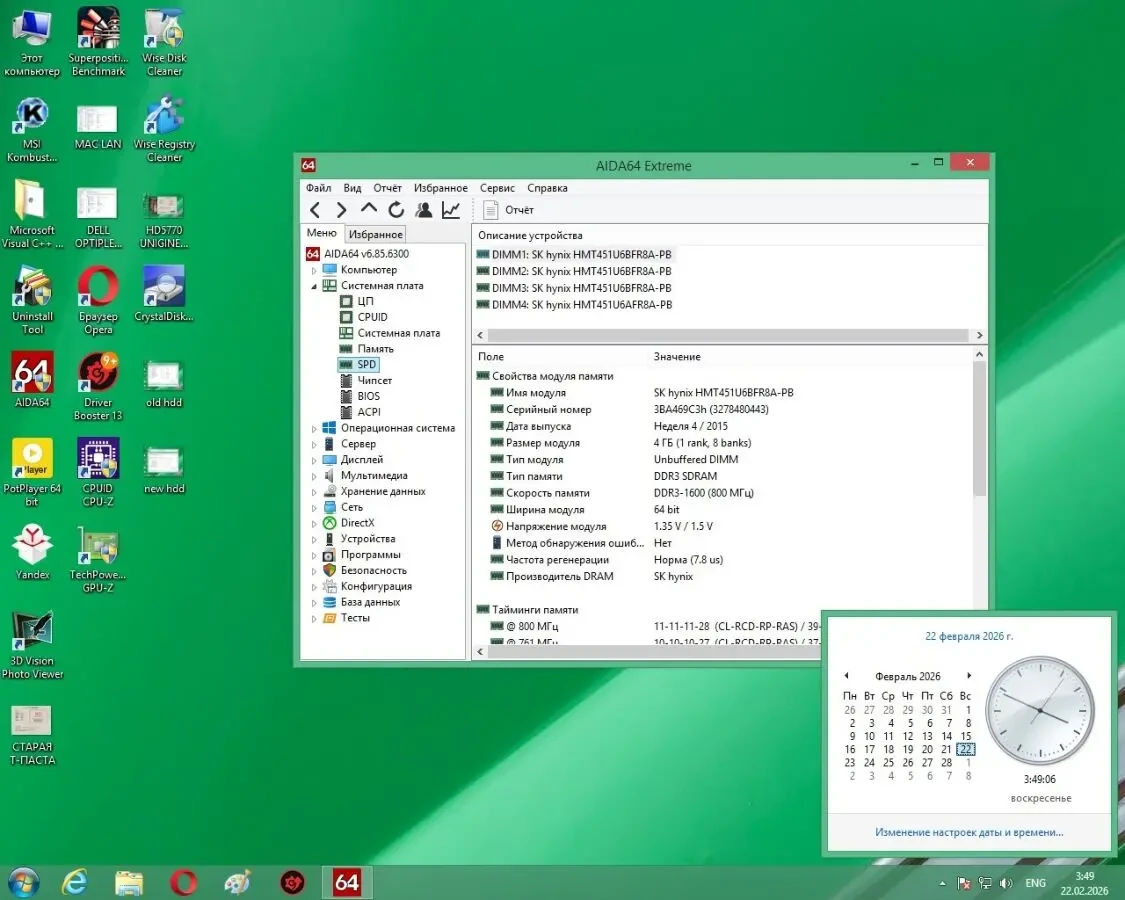Screen dimensions: 1125x900
Task: Click the volume icon in system tray
Action: coord(1006,883)
